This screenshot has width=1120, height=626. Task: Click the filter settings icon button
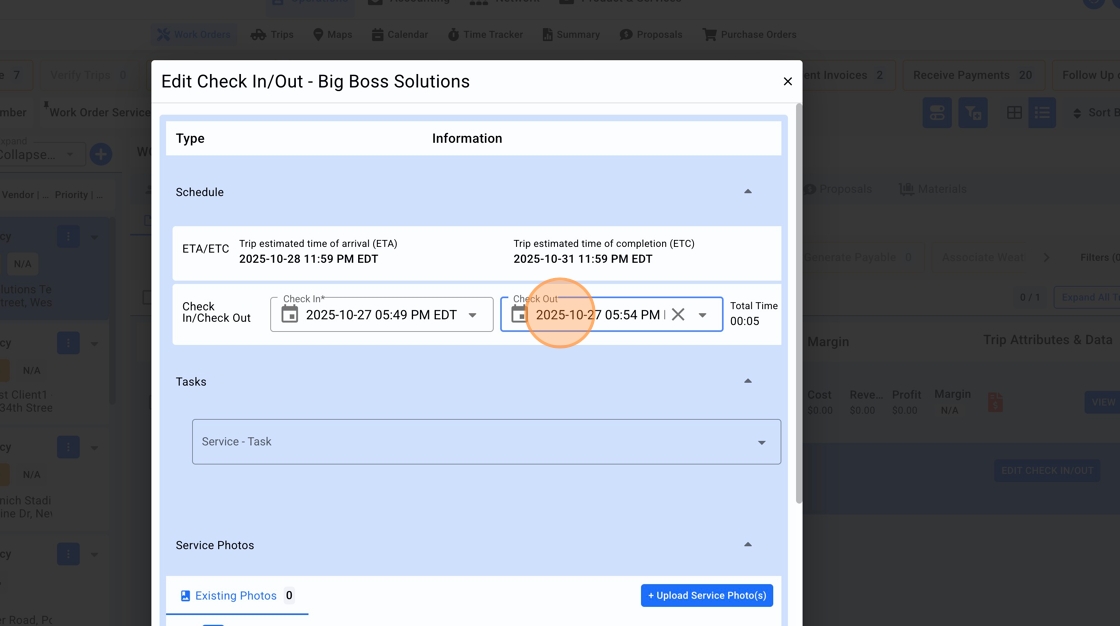(973, 113)
